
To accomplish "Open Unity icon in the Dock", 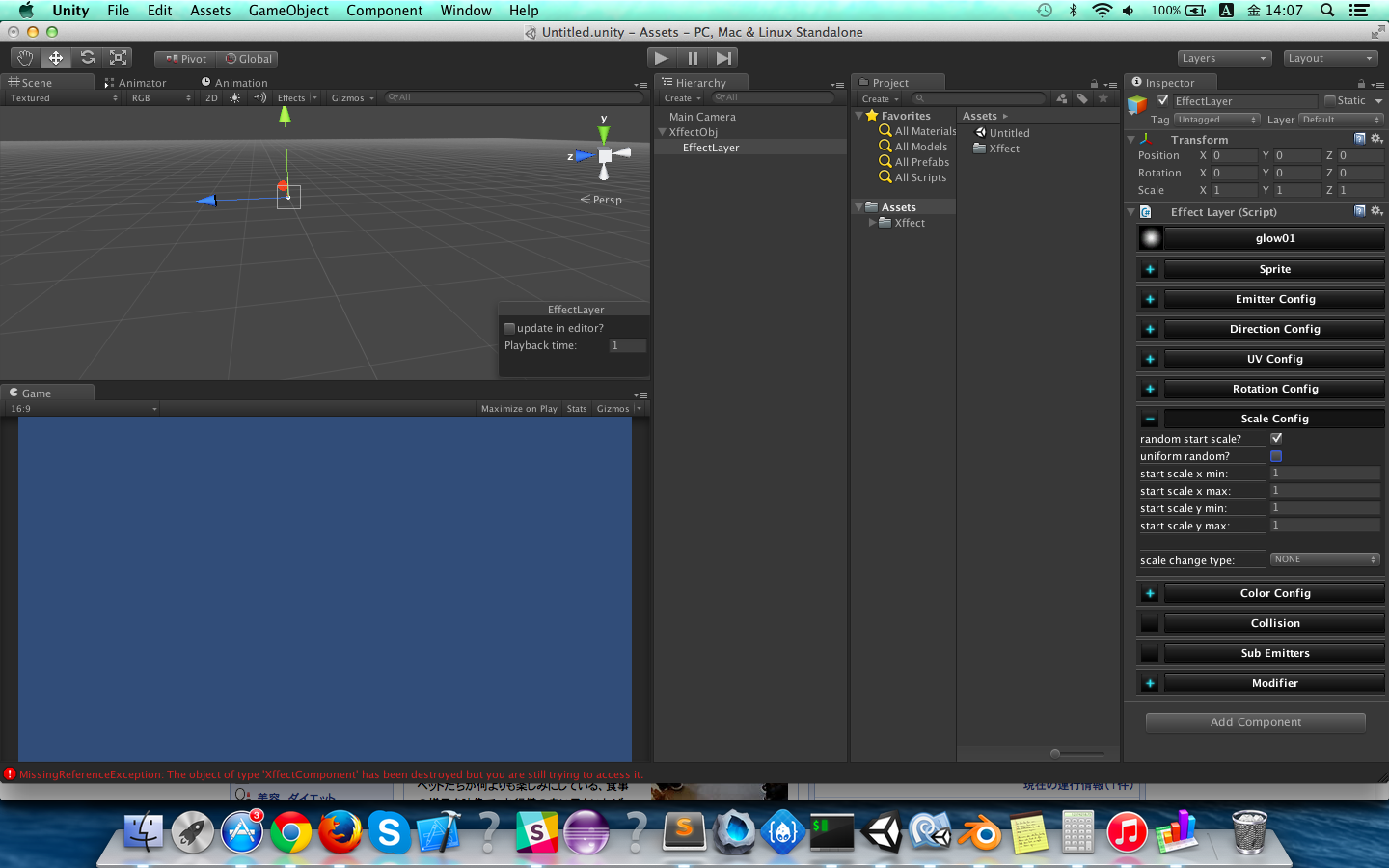I will pyautogui.click(x=882, y=831).
